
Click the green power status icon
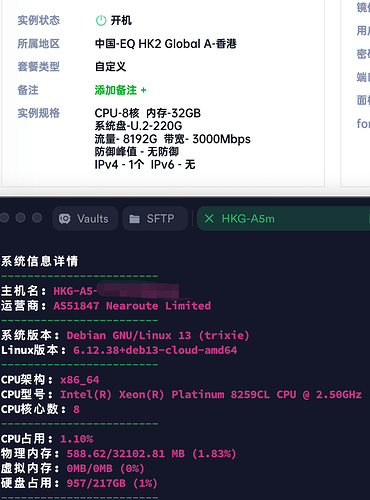click(101, 21)
